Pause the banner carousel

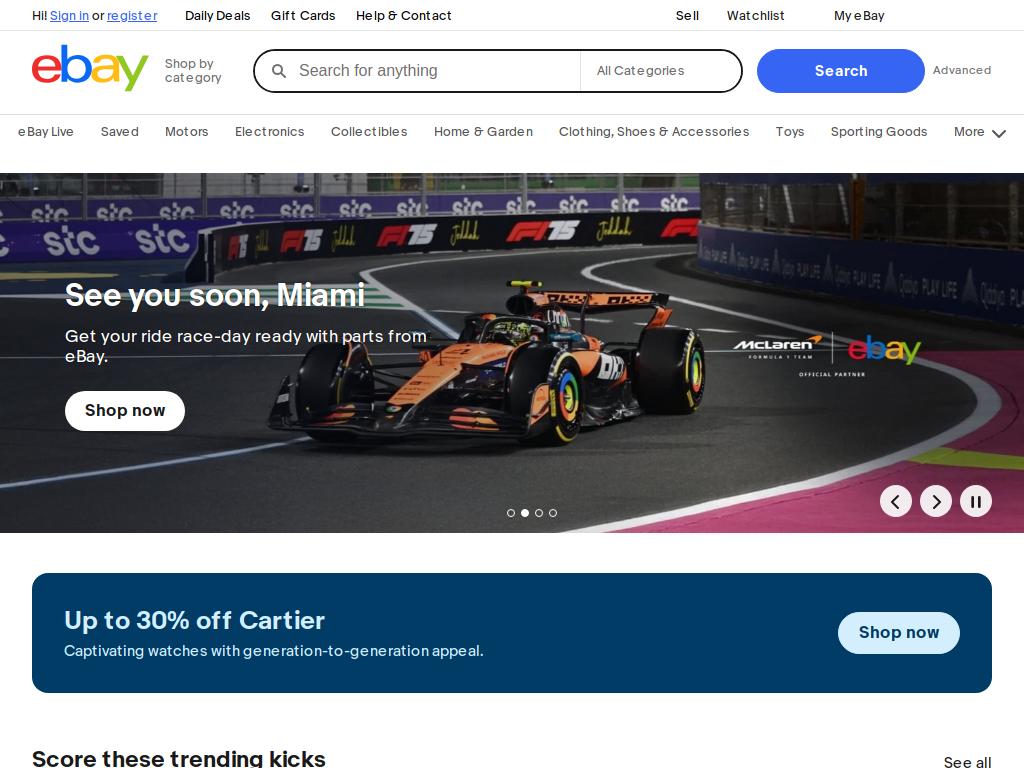(976, 502)
